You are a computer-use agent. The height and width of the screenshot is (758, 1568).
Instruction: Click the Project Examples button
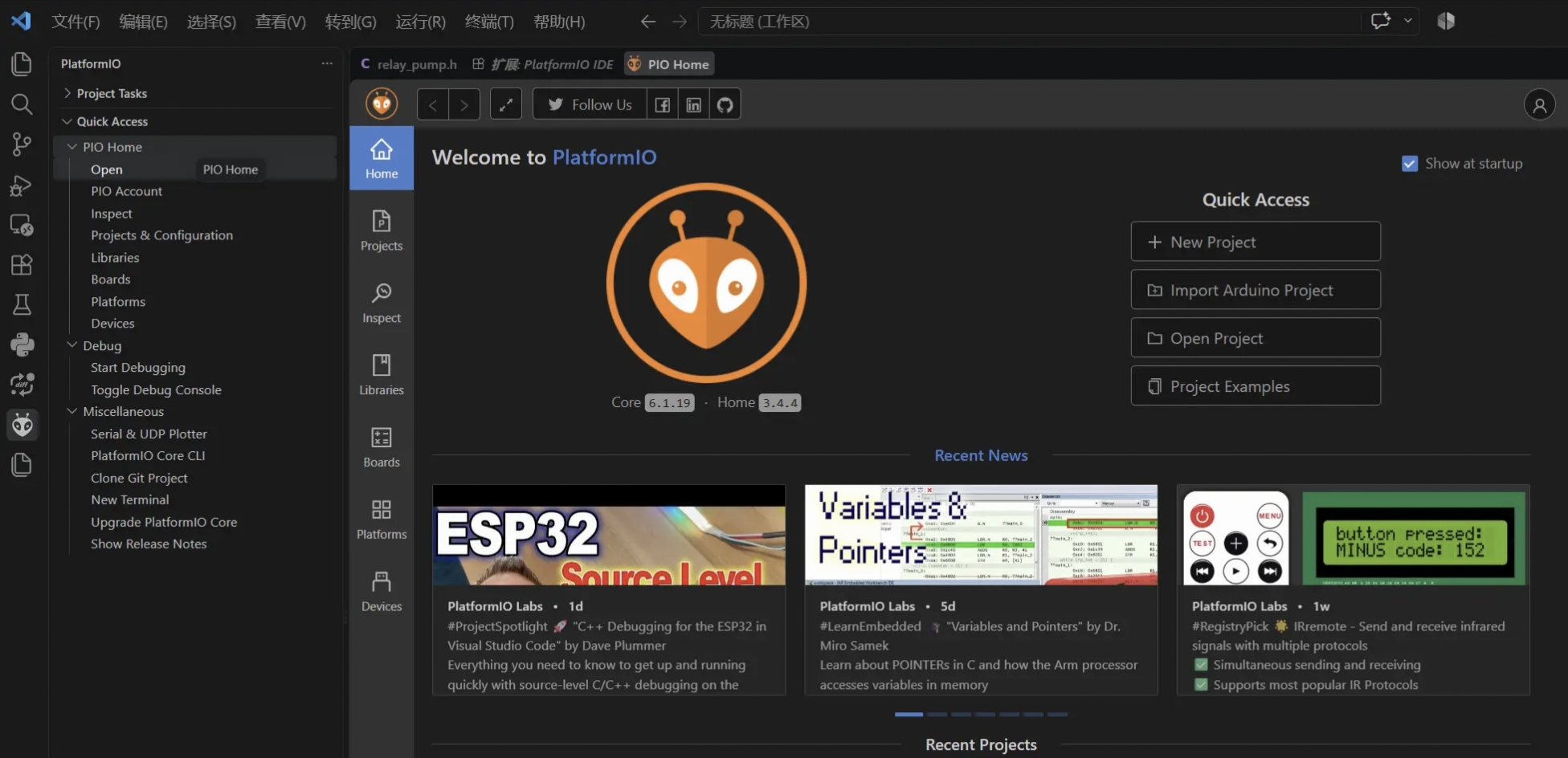[x=1256, y=386]
